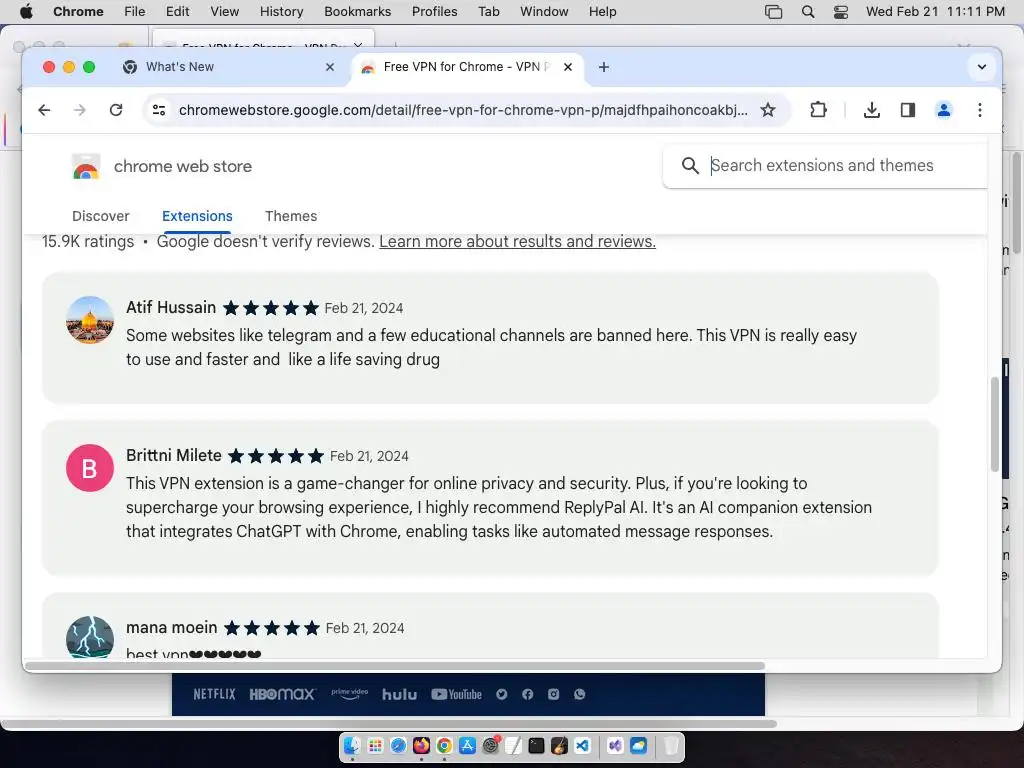
Task: Click the reviewer name mana moein
Action: tap(172, 628)
